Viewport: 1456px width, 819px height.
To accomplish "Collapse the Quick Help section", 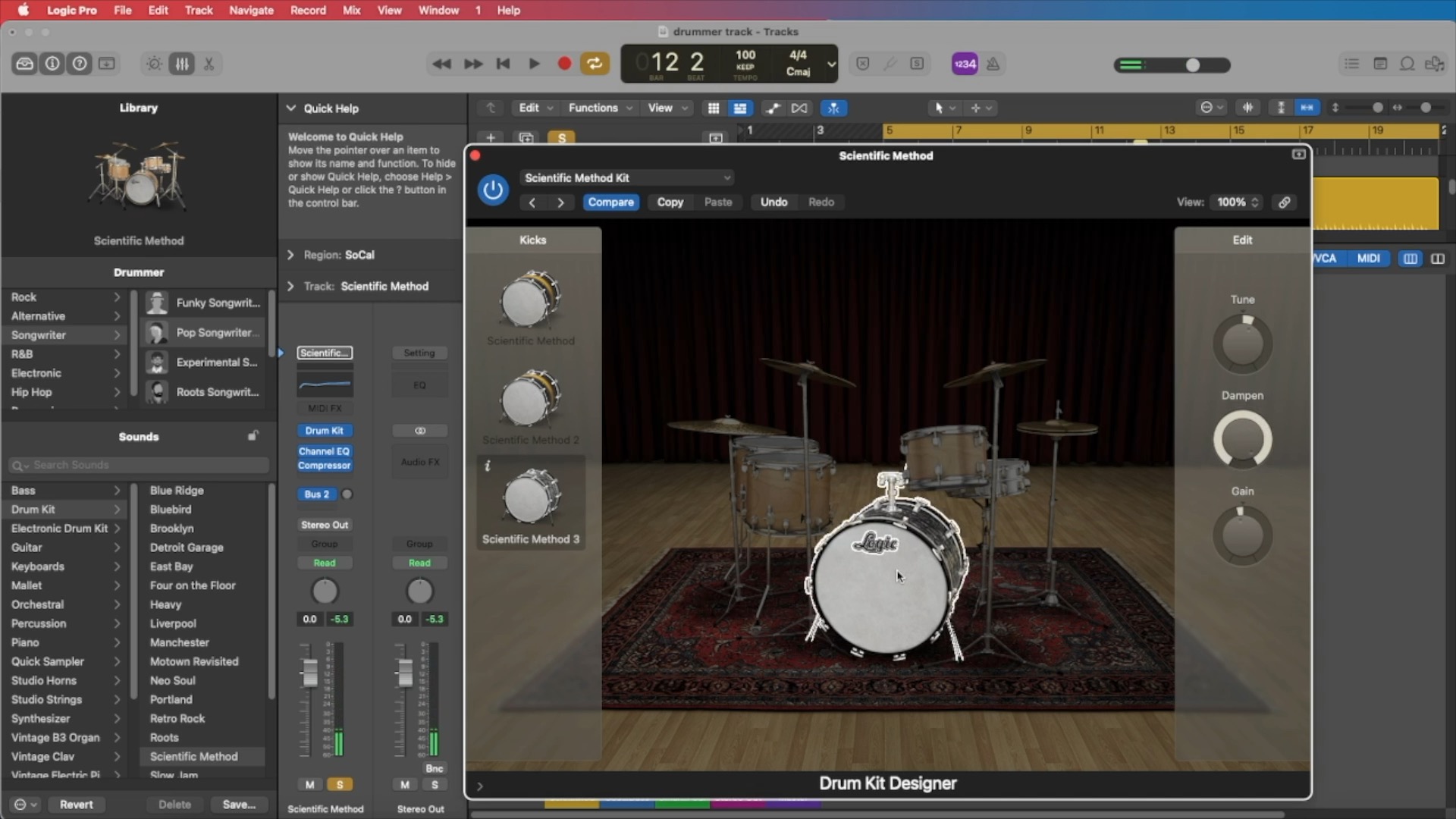I will 290,108.
